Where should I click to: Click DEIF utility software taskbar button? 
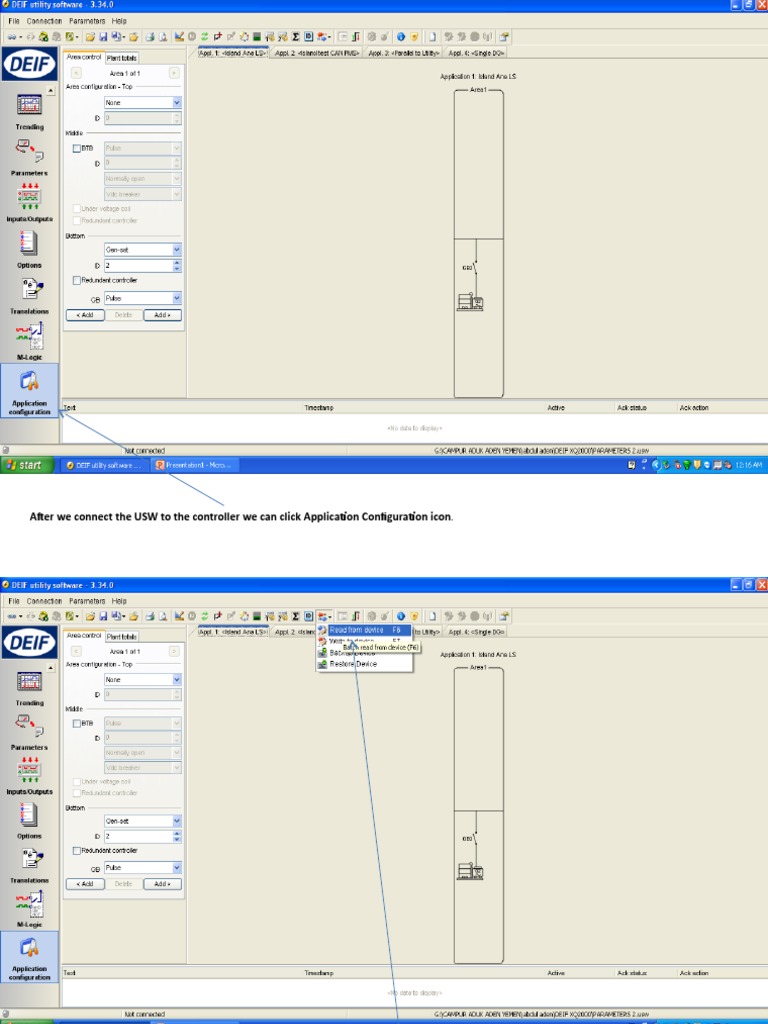[104, 465]
